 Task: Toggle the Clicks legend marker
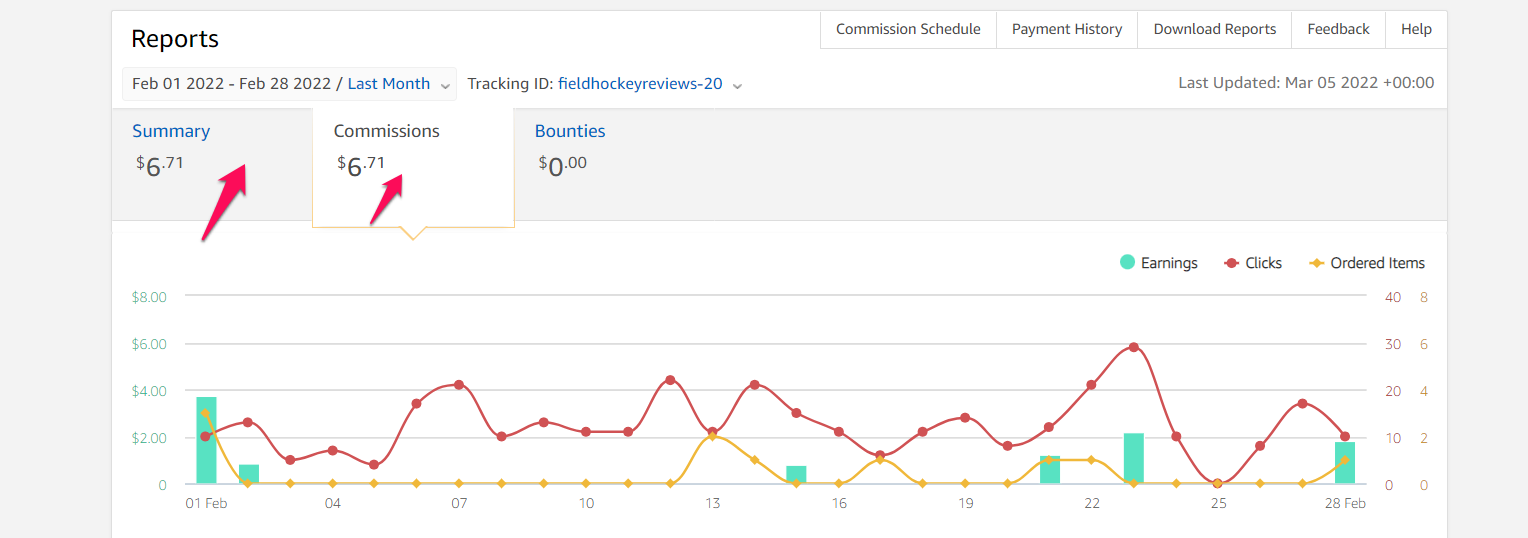[1232, 263]
